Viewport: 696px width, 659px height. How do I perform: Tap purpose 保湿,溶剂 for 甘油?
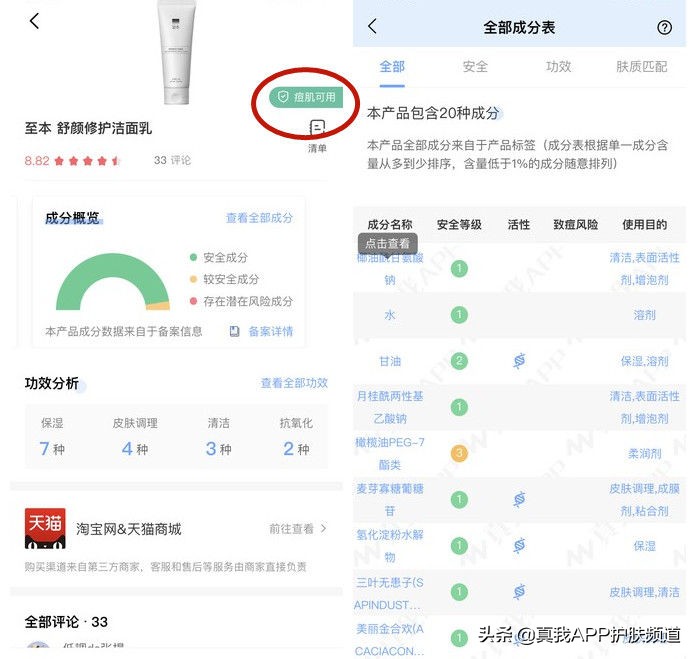coord(645,361)
